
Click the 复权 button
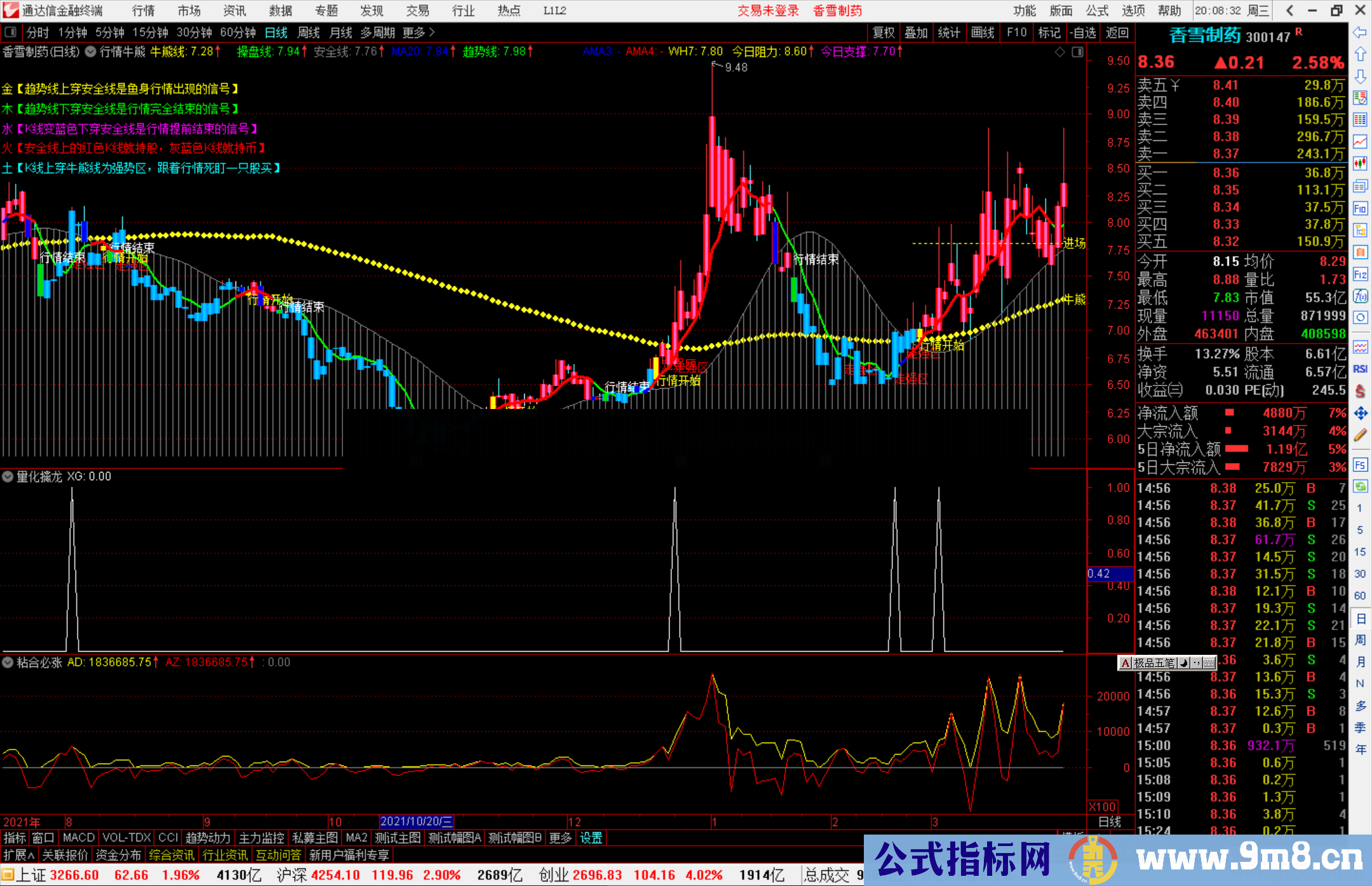[x=884, y=32]
